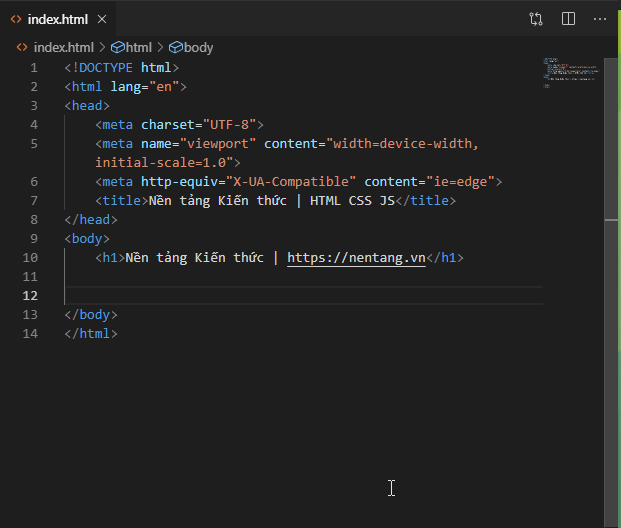Click the file icon in breadcrumb path
Screen dimensions: 621x528
[x=22, y=47]
